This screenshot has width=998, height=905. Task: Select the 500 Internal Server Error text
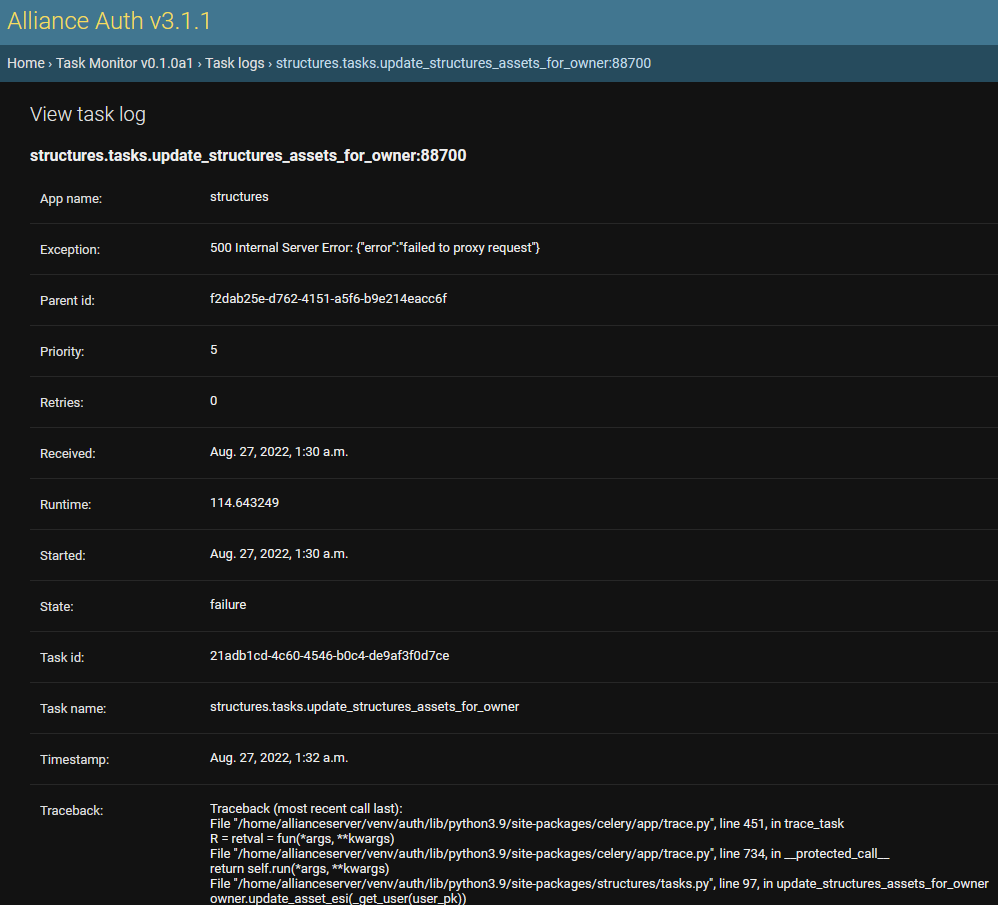(x=375, y=248)
